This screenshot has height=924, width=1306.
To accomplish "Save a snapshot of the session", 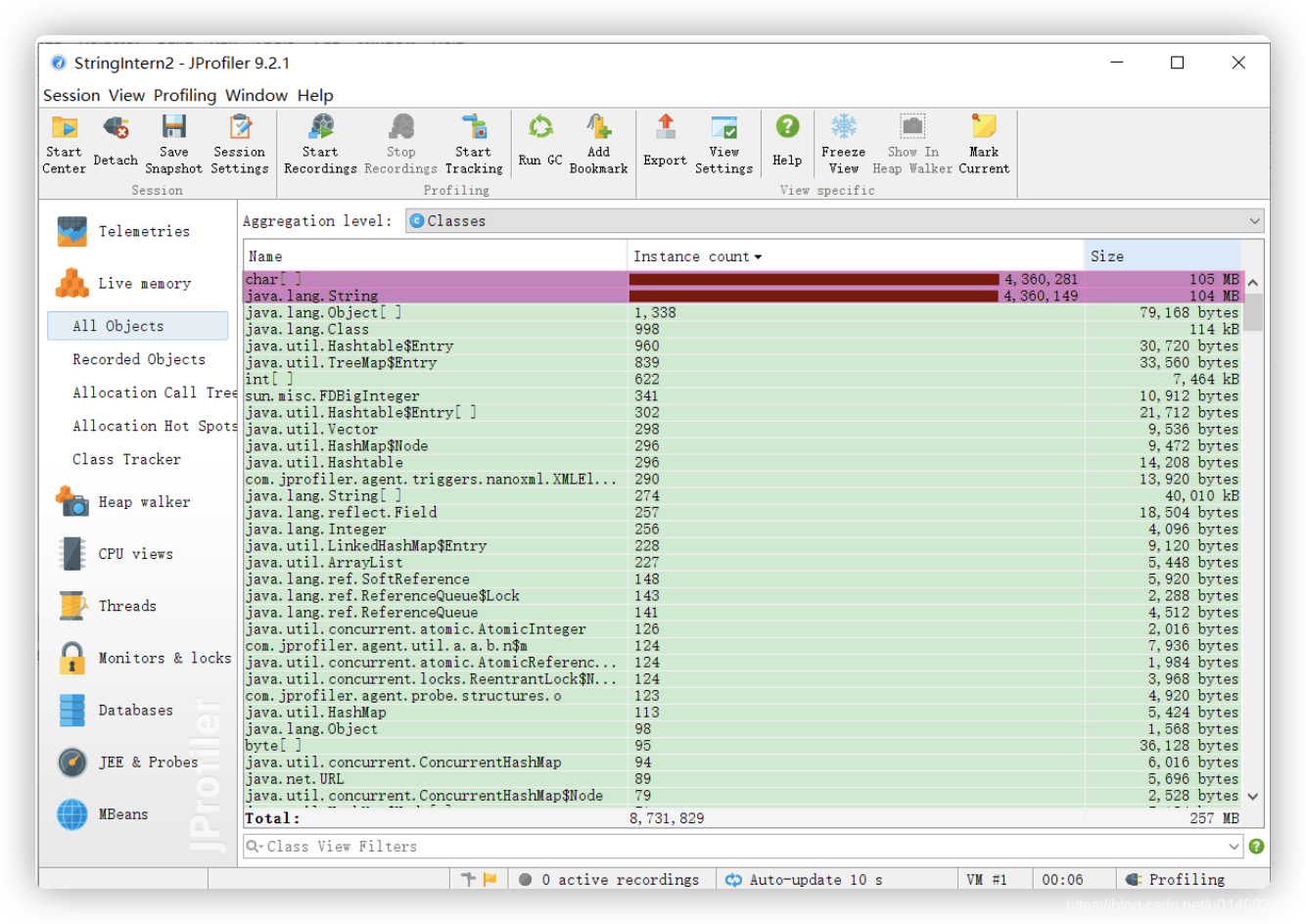I will [174, 144].
